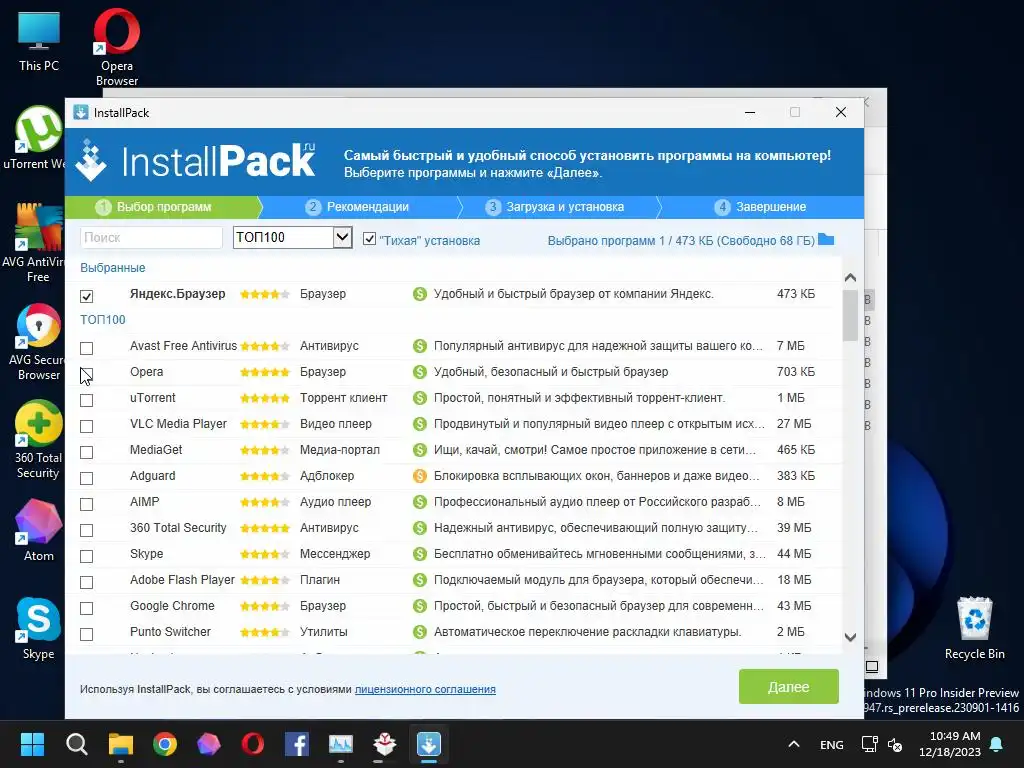Click the green dollar icon in Яндекс.Браузер row

coord(420,295)
